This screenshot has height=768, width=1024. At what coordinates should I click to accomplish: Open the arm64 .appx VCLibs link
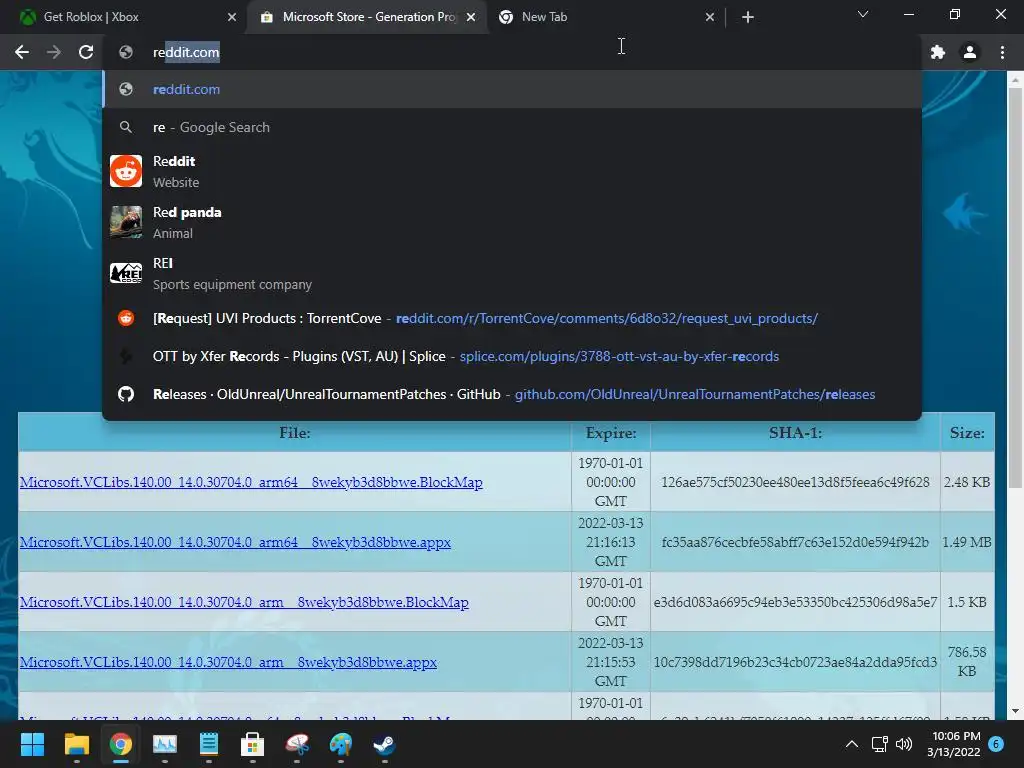coord(235,542)
